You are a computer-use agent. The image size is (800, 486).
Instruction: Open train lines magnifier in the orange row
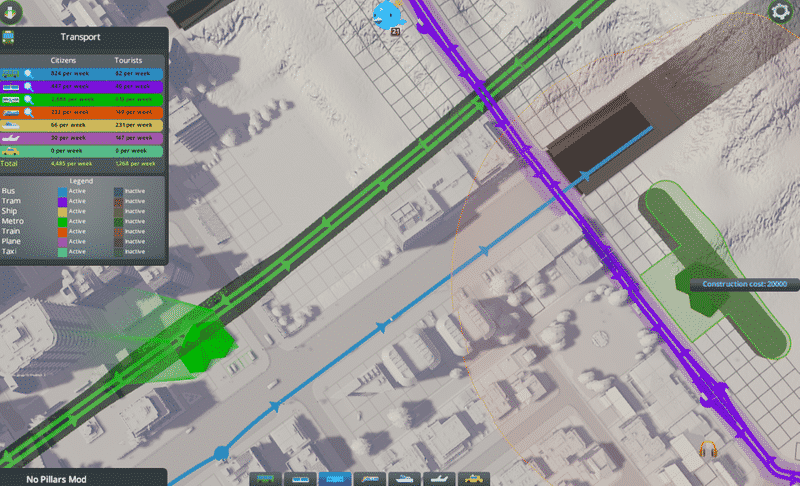[x=29, y=113]
